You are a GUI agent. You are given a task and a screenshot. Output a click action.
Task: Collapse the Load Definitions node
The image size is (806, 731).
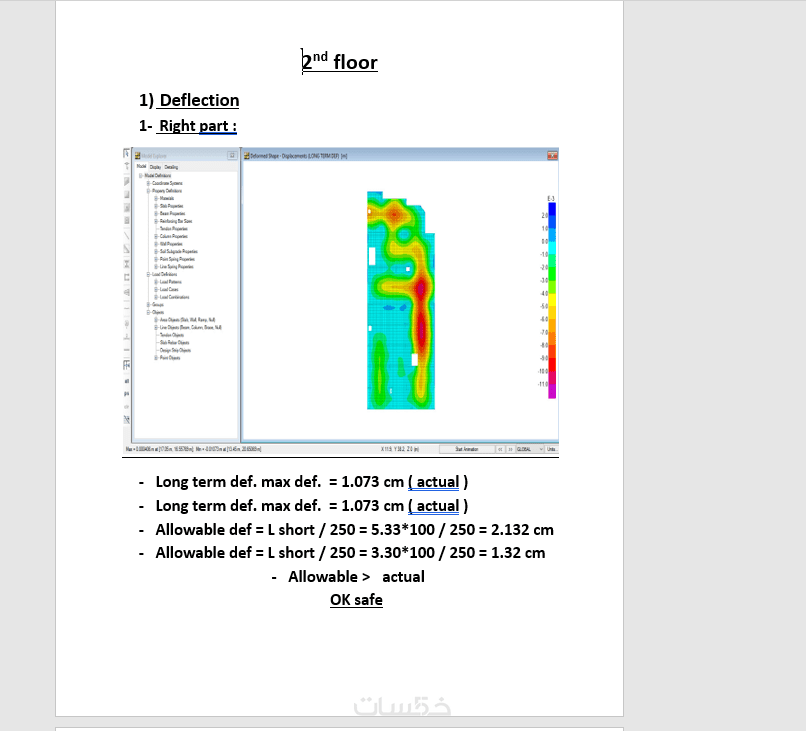point(149,275)
